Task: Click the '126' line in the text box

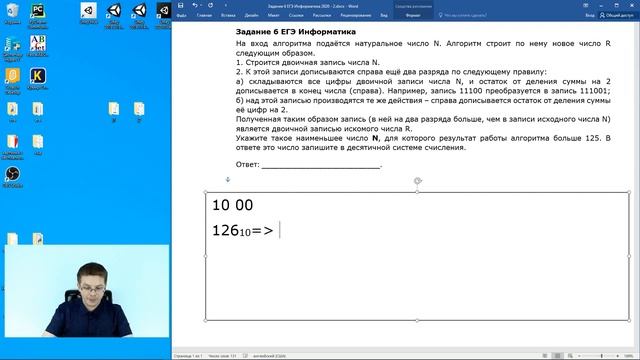Action: tap(242, 231)
